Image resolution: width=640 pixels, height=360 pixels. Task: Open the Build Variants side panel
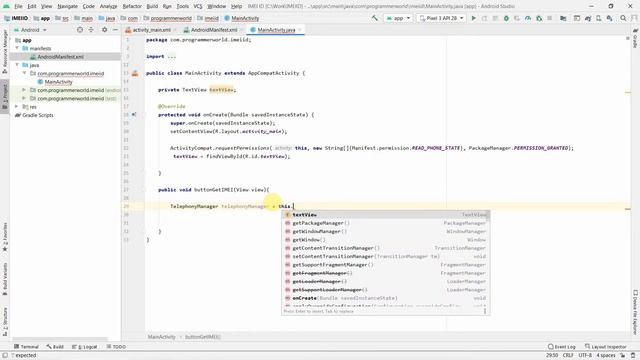coord(5,279)
